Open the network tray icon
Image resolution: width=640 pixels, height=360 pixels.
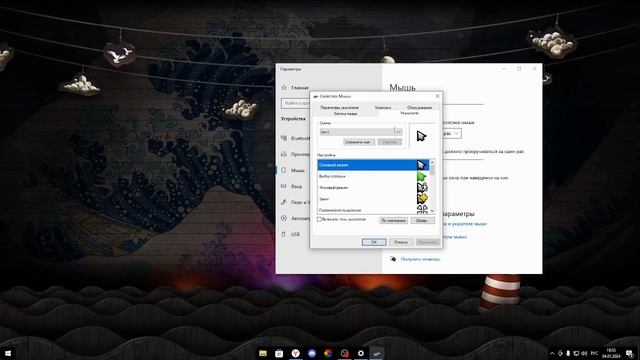(576, 353)
